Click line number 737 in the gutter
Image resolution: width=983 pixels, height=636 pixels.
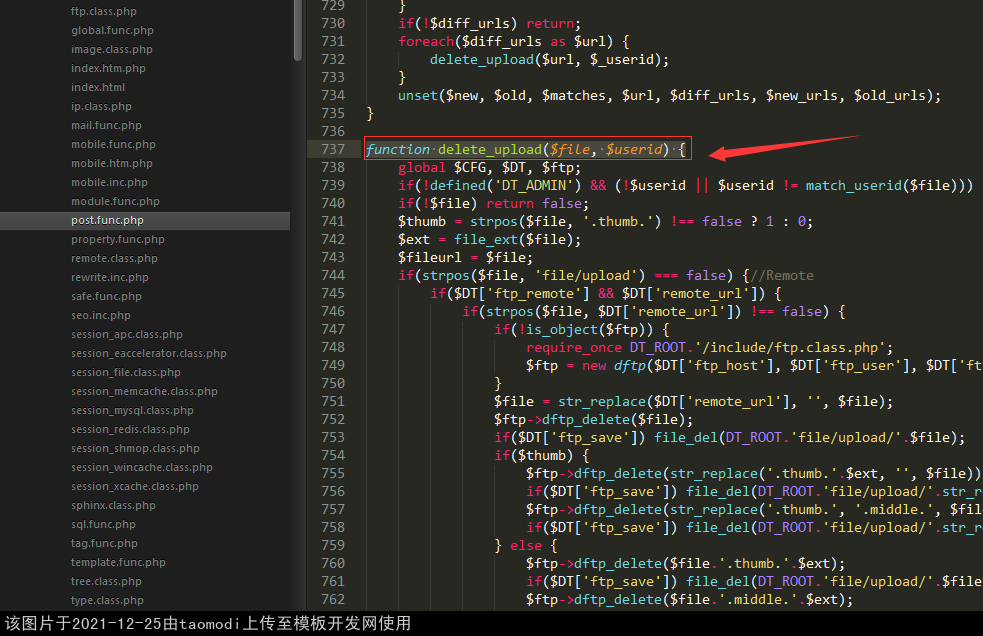pyautogui.click(x=332, y=149)
